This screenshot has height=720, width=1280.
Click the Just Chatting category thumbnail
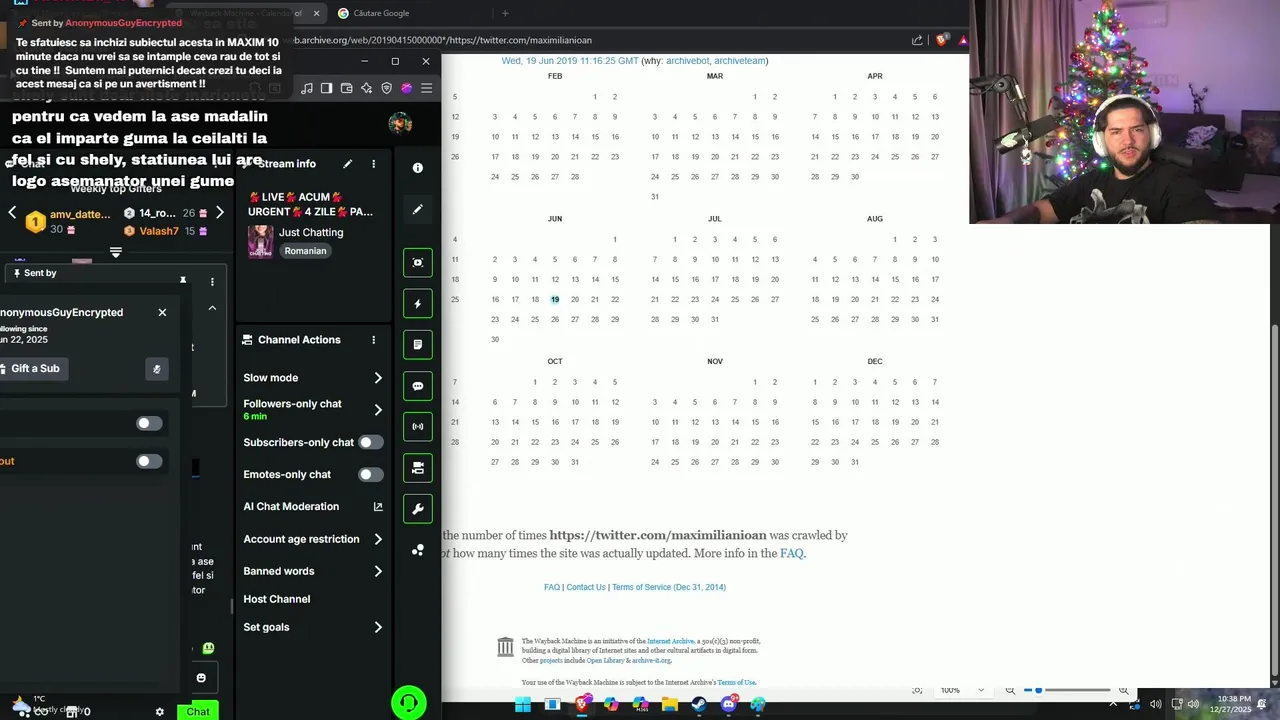pyautogui.click(x=260, y=241)
